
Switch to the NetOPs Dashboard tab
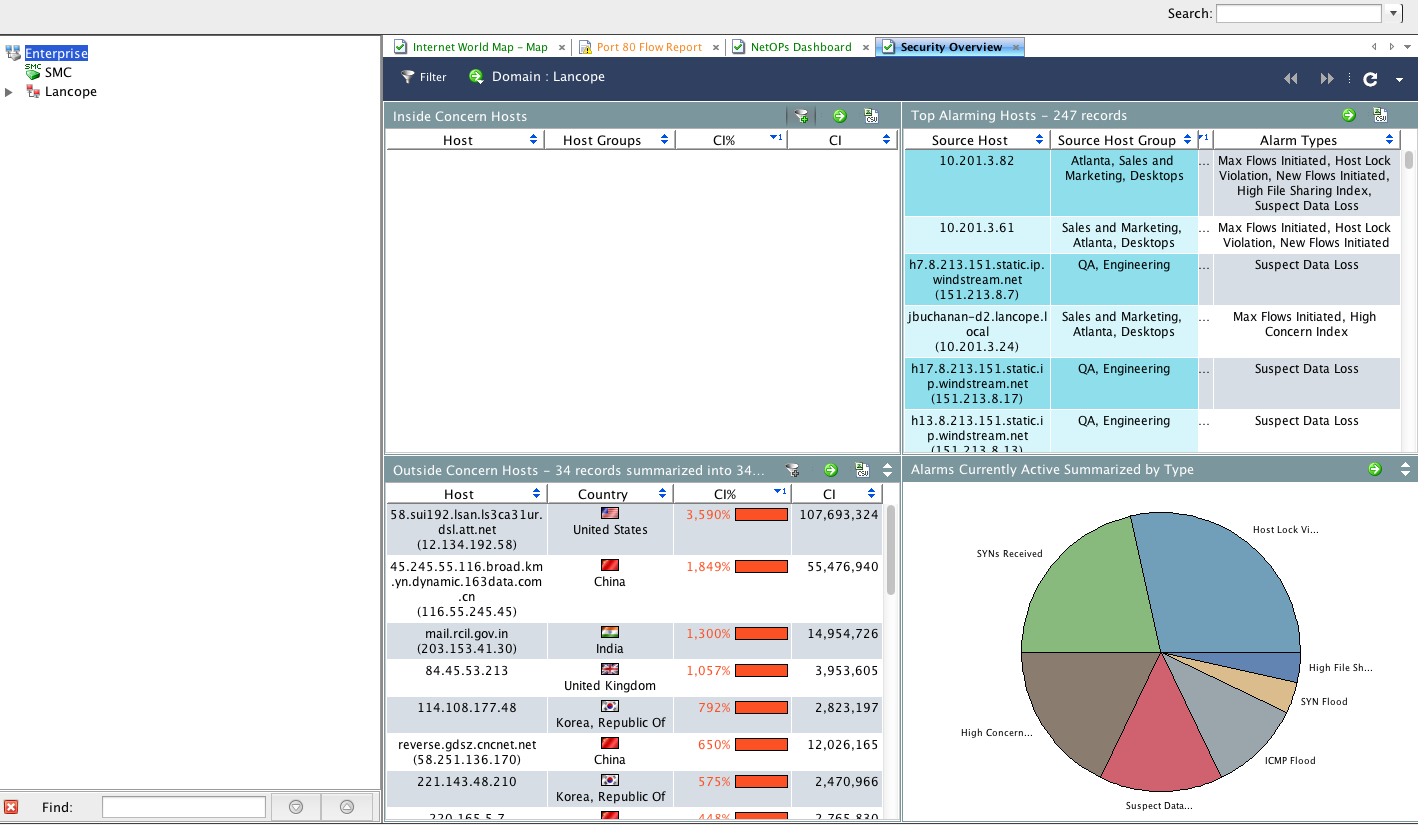(800, 47)
